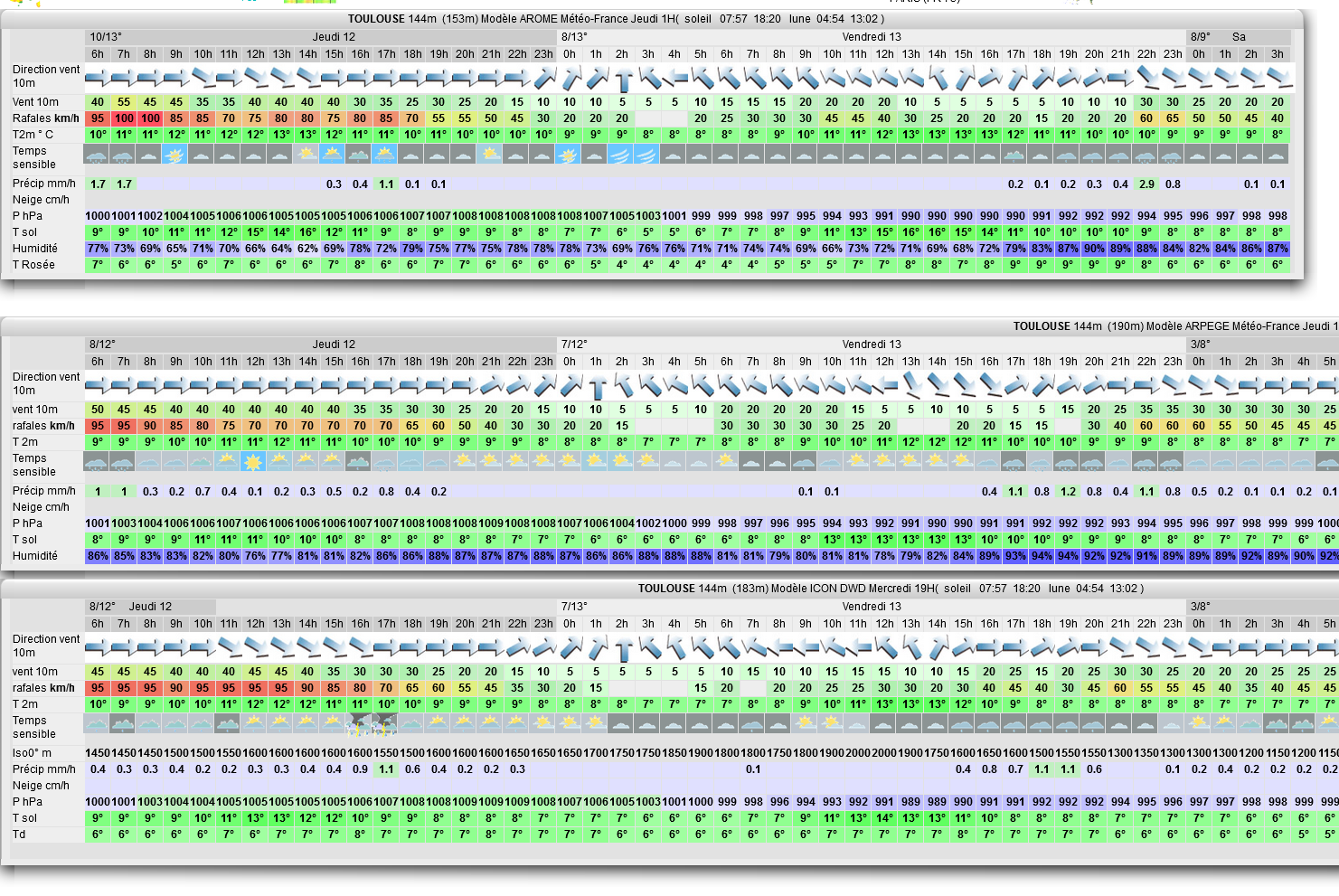
Task: Click the full sun icon at 12h in ARPEGE
Action: pyautogui.click(x=255, y=463)
